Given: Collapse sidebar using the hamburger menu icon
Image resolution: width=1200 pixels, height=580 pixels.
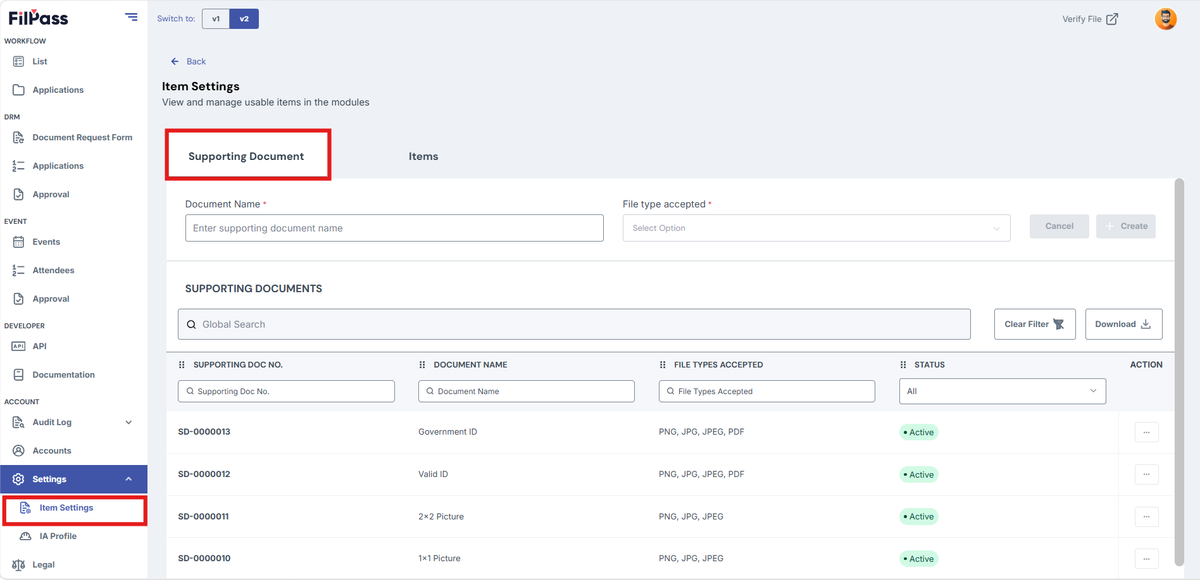Looking at the screenshot, I should pos(132,16).
